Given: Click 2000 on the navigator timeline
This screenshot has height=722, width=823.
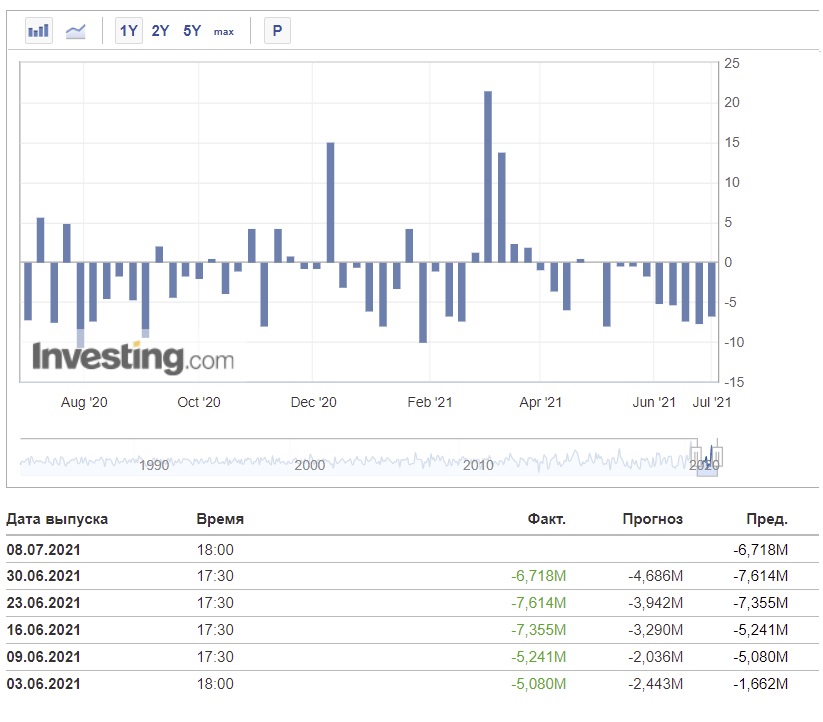Looking at the screenshot, I should coord(310,465).
